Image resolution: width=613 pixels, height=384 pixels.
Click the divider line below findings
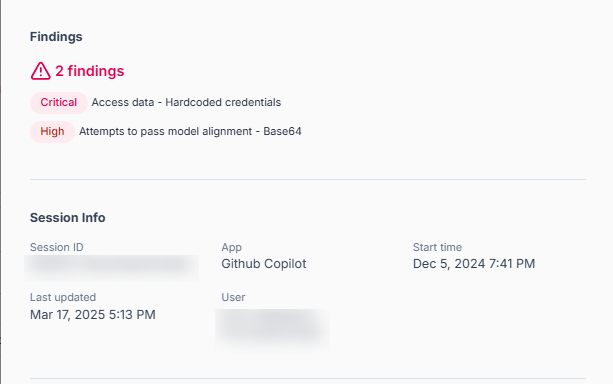coord(308,179)
